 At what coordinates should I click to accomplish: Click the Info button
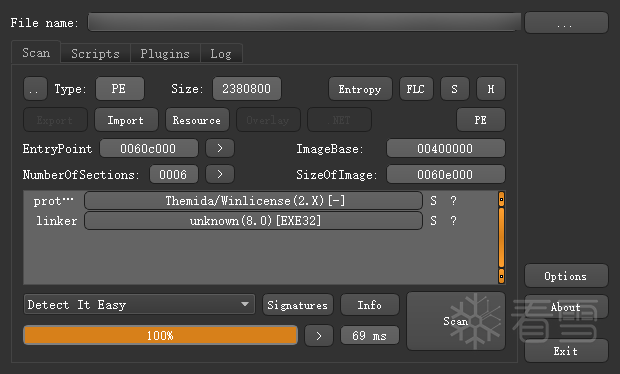pyautogui.click(x=370, y=305)
